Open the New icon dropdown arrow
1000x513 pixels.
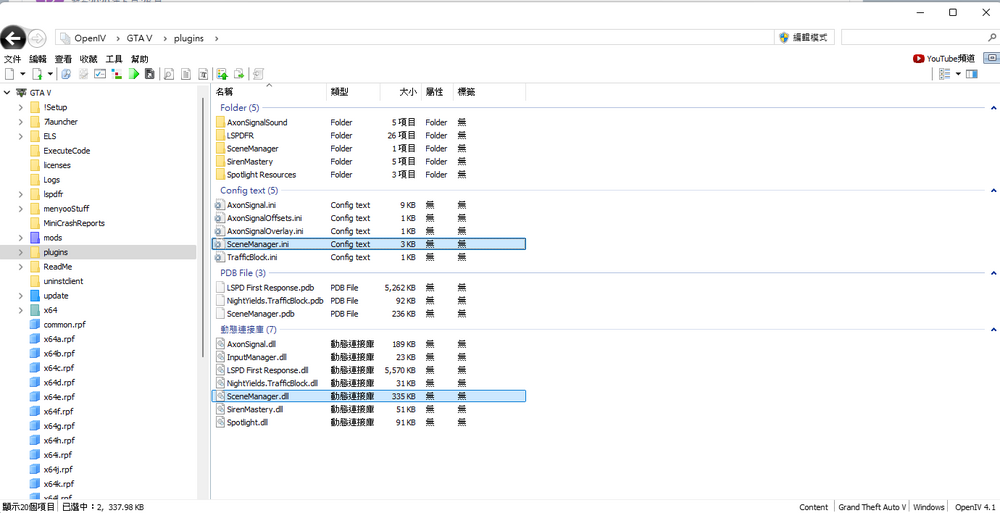pos(23,74)
